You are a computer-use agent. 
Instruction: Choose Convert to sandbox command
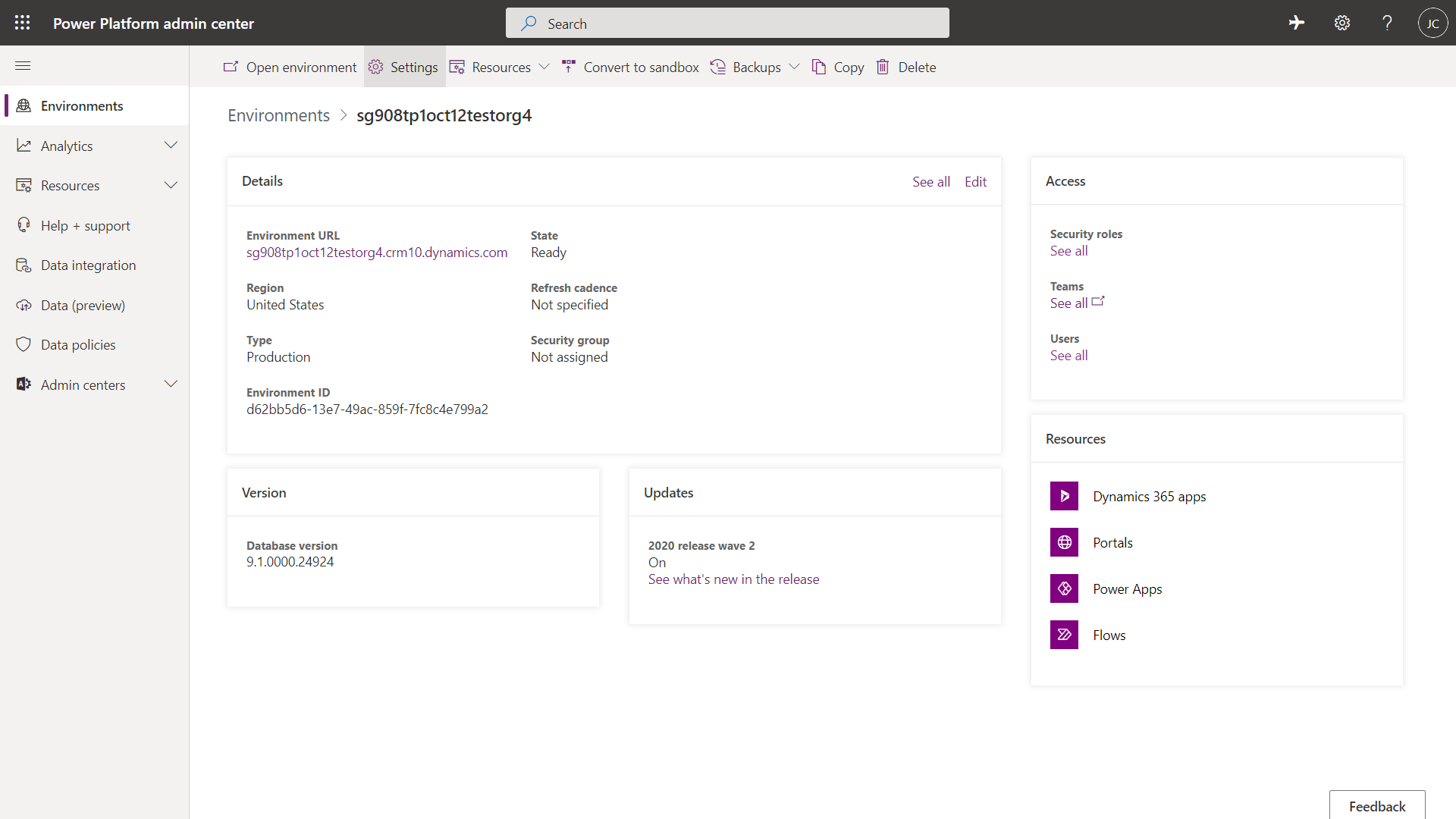click(630, 67)
